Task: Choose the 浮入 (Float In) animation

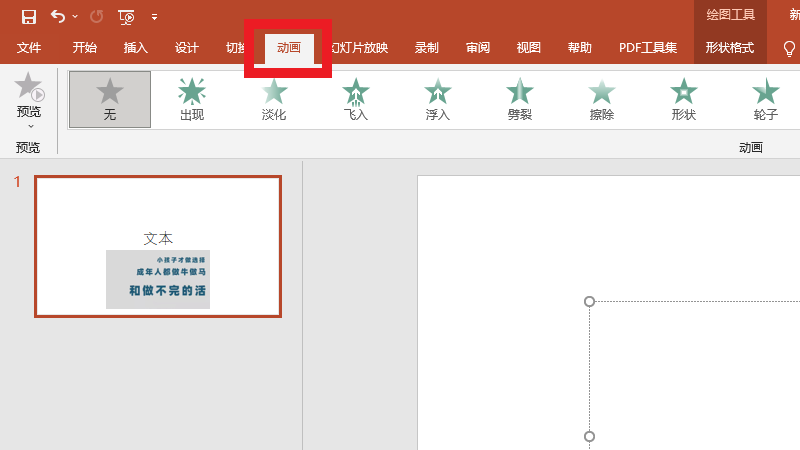Action: [438, 99]
